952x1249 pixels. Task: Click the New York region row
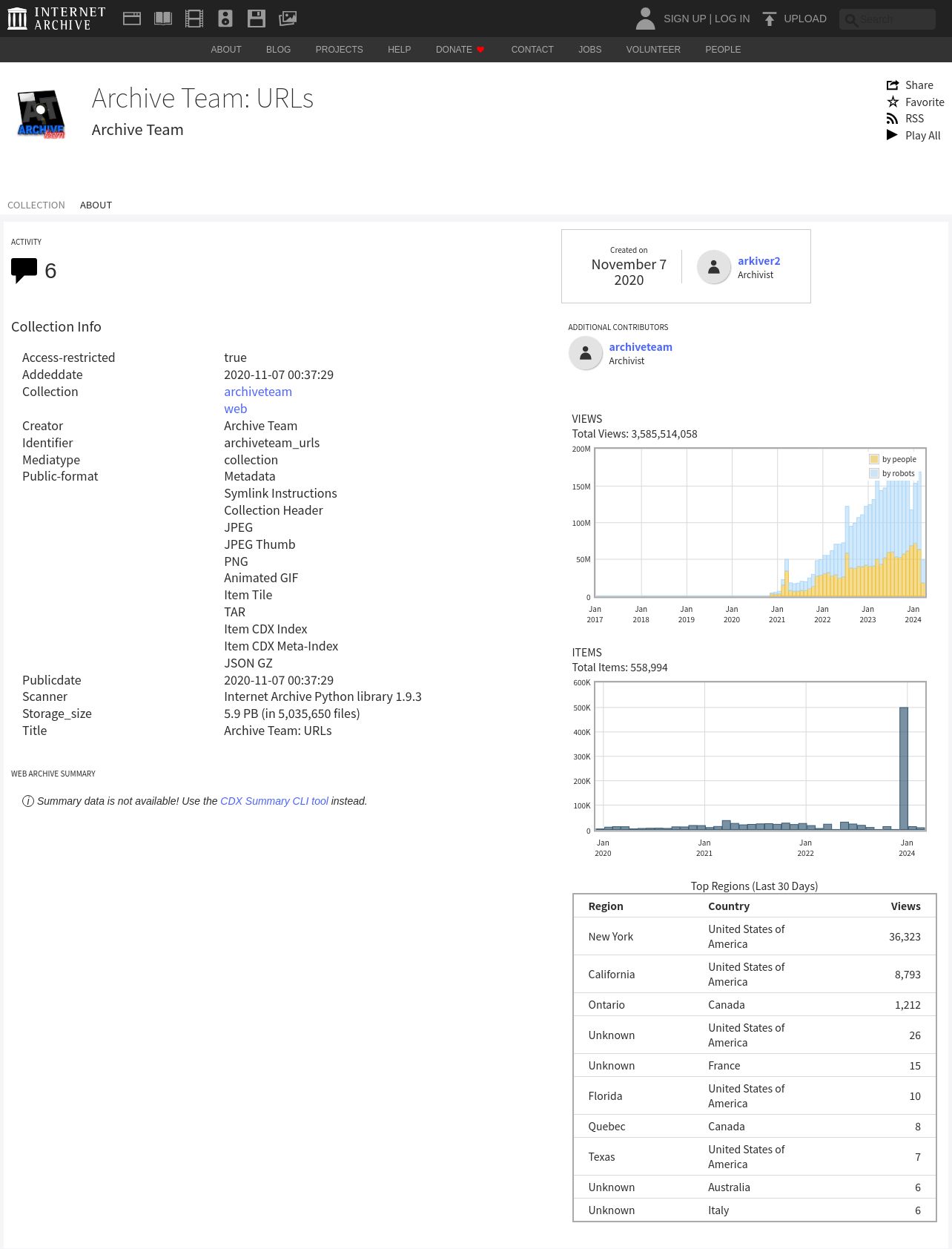754,937
